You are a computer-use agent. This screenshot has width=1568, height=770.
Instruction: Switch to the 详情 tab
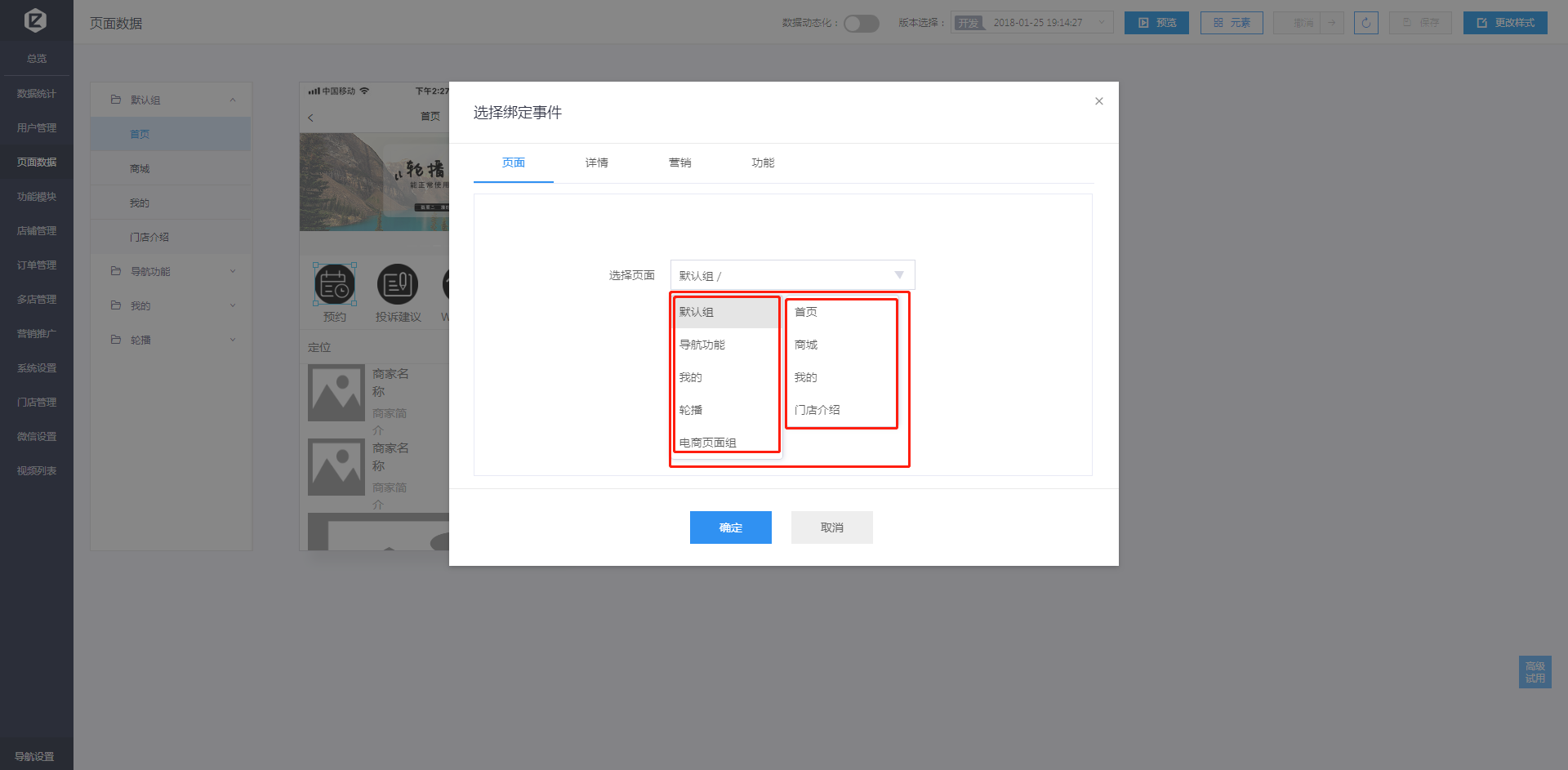point(596,162)
